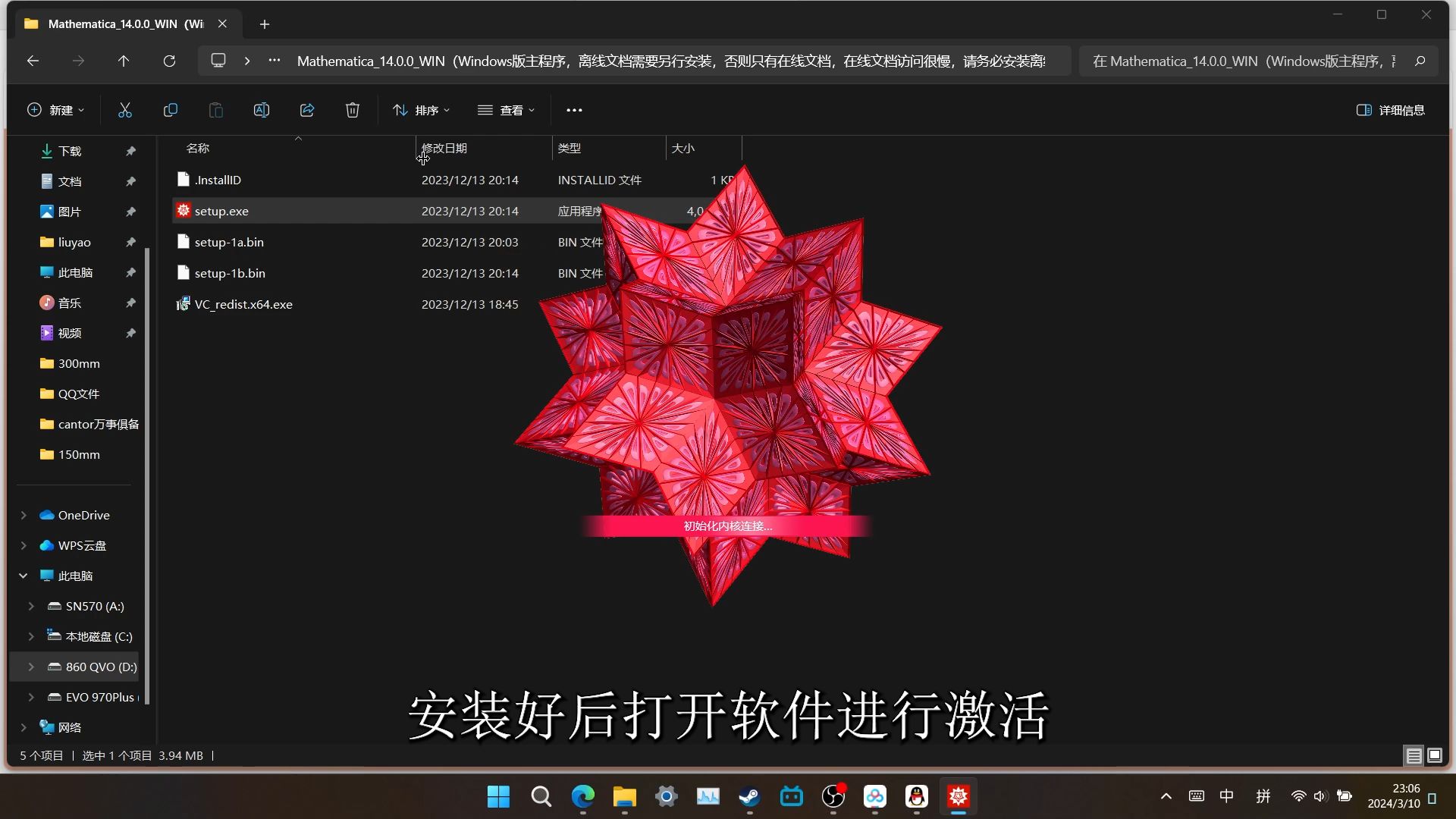The image size is (1456, 819).
Task: Toggle 中 Chinese/English input mode
Action: [x=1226, y=796]
